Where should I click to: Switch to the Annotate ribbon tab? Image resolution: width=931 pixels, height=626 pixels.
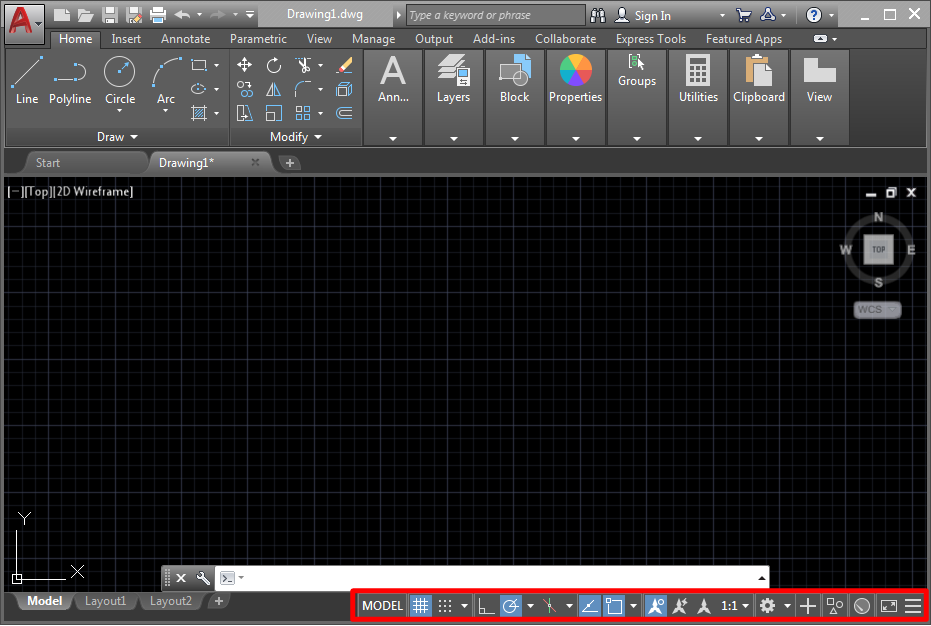(185, 39)
